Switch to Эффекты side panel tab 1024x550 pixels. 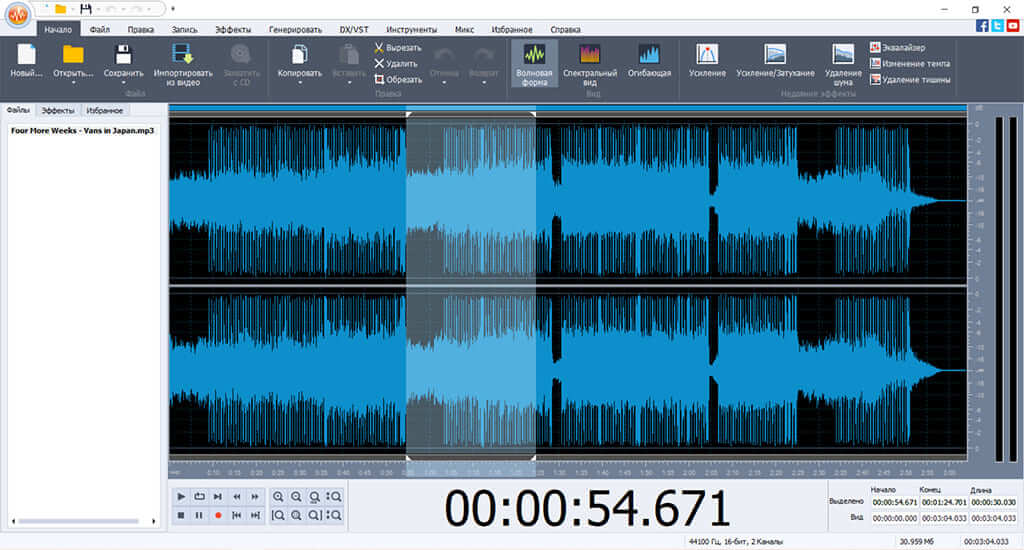[58, 110]
